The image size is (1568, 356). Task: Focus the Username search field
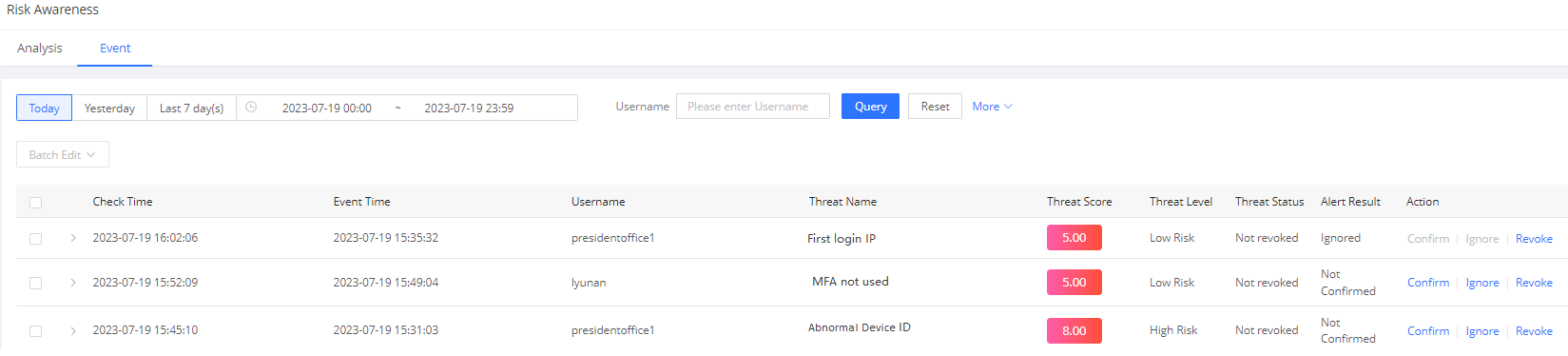tap(753, 107)
